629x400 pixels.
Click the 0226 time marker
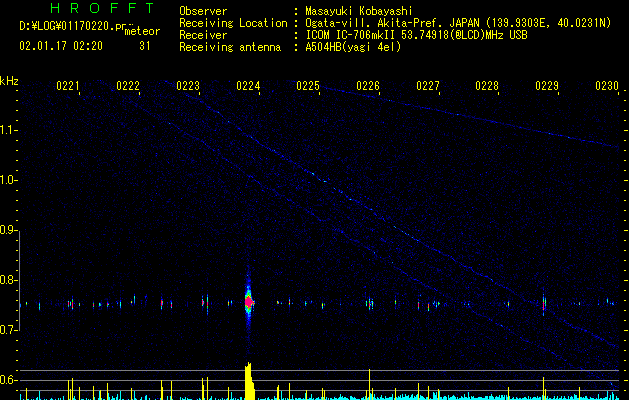368,86
